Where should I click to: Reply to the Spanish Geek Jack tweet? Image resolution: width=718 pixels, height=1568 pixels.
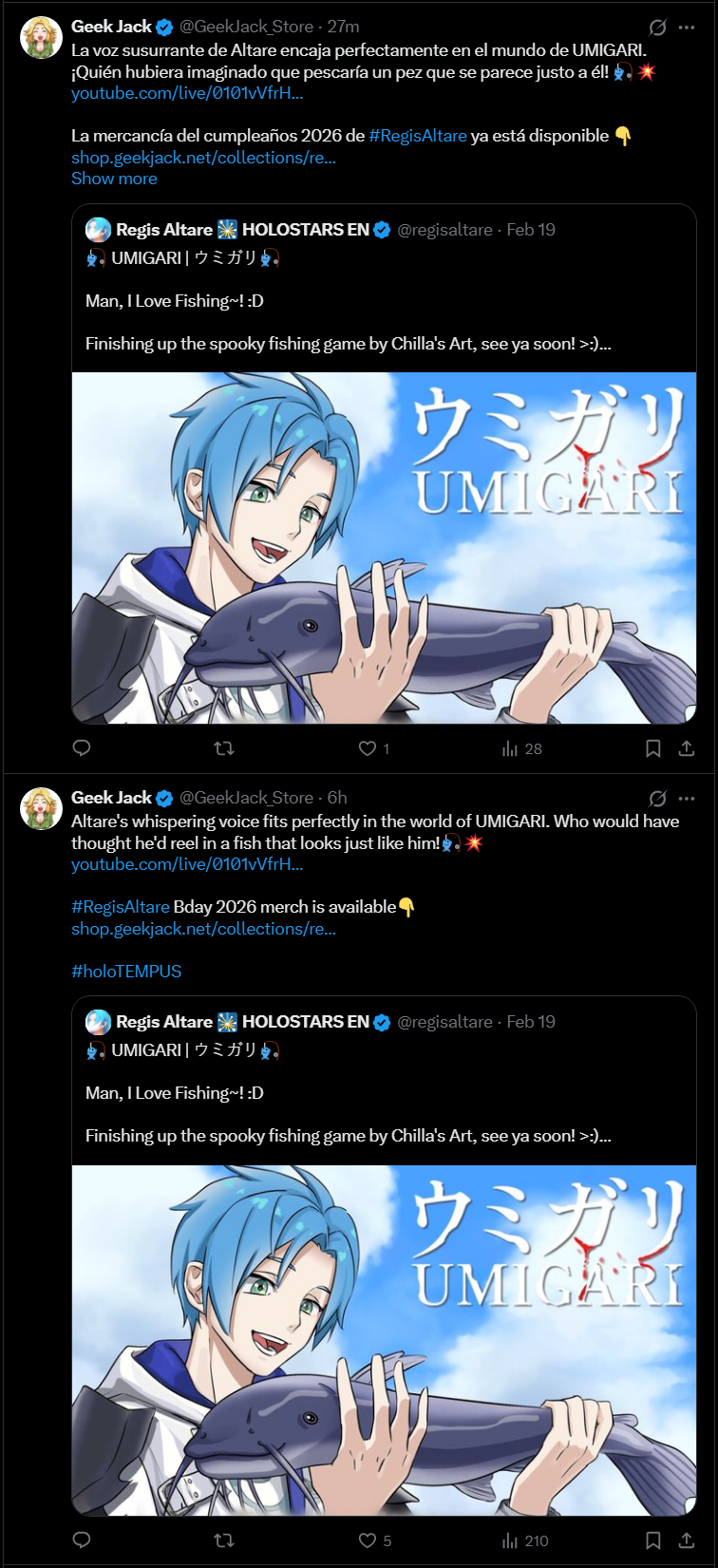tap(82, 748)
